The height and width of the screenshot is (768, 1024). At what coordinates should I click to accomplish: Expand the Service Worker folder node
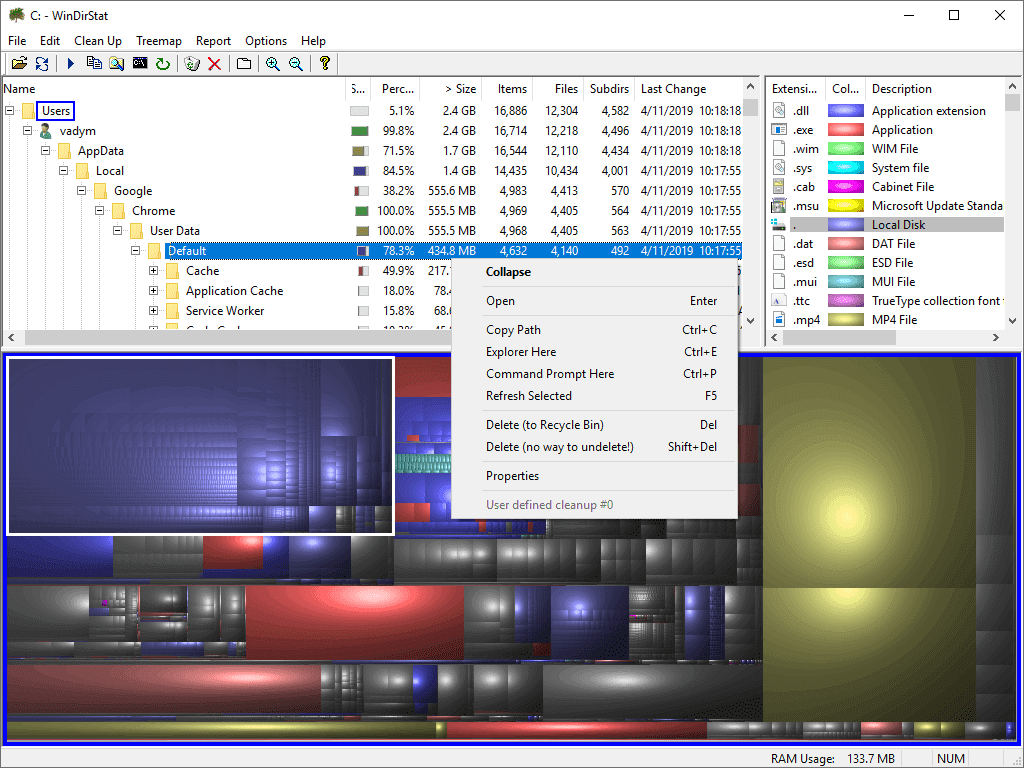[x=153, y=310]
